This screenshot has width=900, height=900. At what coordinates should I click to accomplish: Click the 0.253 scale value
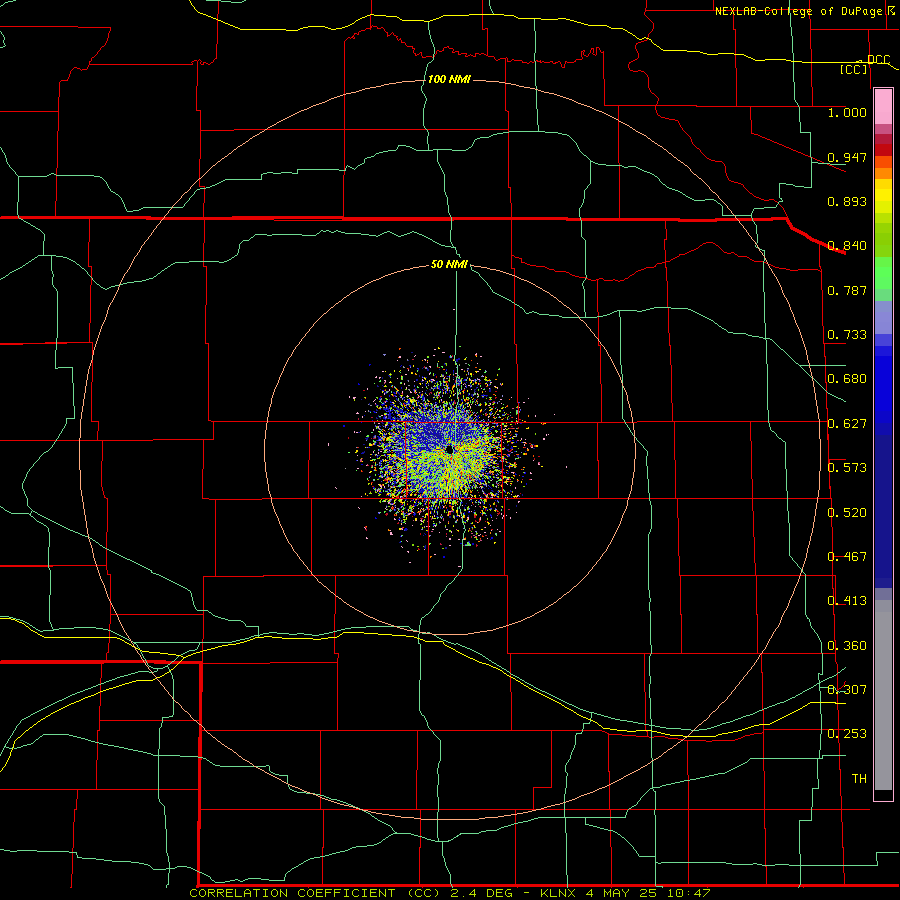click(x=847, y=734)
